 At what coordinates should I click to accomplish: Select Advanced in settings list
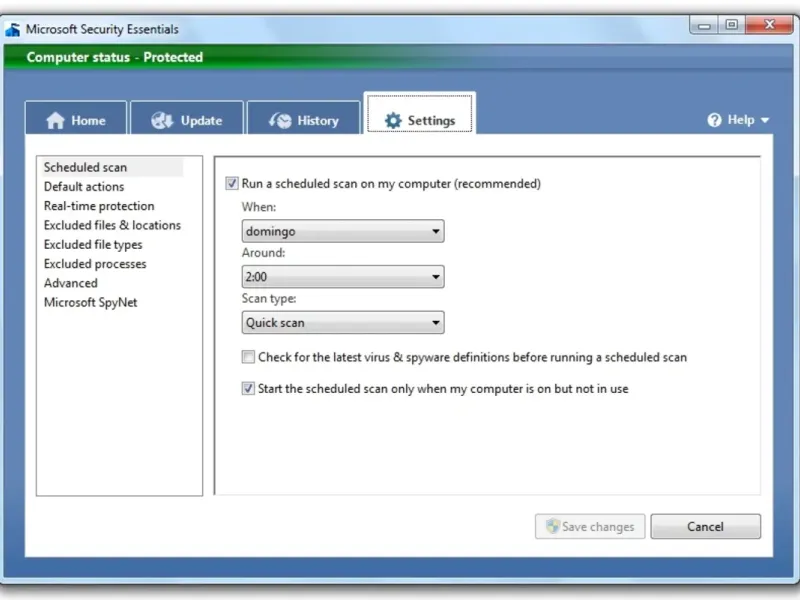70,283
